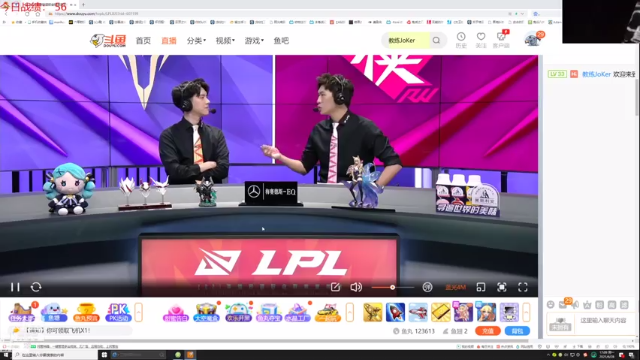640x360 pixels.
Task: Click the Windows taskbar search box
Action: 56,355
